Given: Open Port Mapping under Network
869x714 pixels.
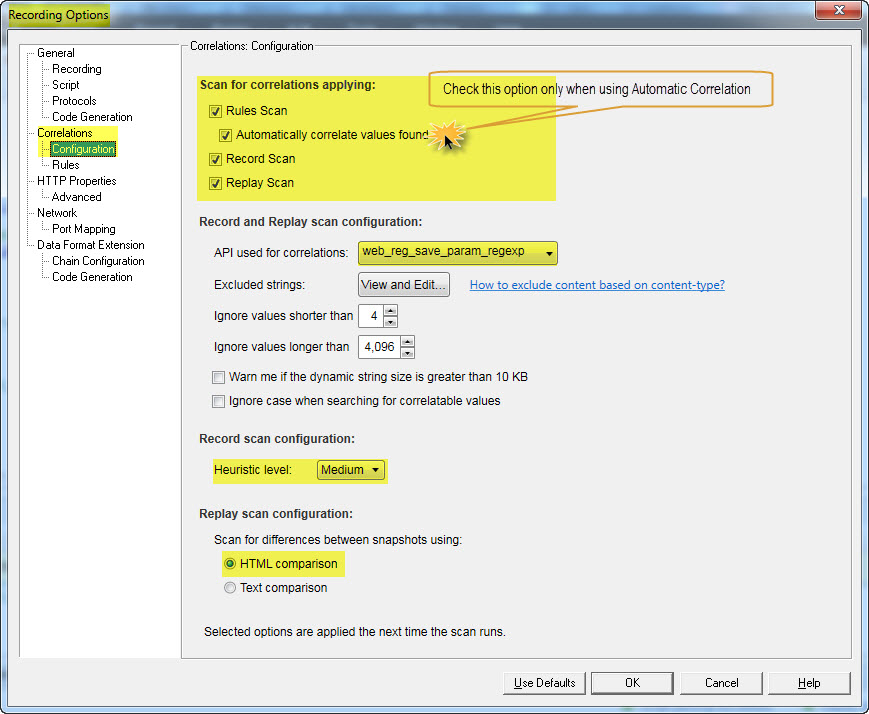Looking at the screenshot, I should (x=84, y=229).
